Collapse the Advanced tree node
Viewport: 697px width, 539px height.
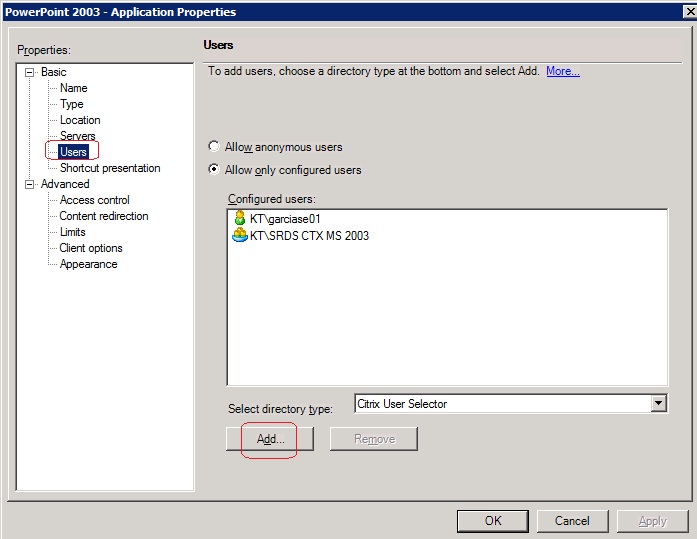[29, 184]
